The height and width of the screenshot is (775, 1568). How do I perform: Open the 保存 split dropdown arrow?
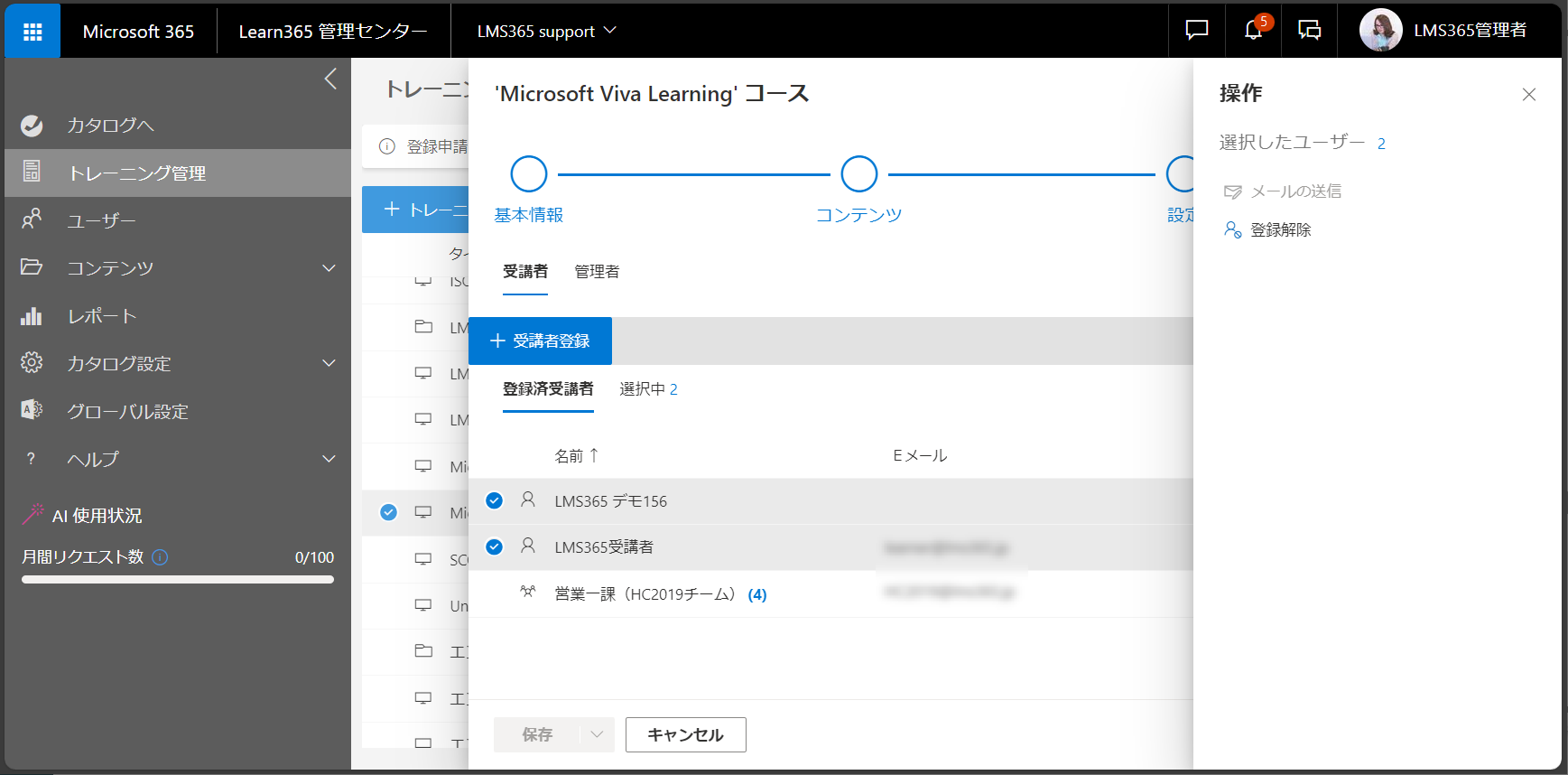click(597, 734)
